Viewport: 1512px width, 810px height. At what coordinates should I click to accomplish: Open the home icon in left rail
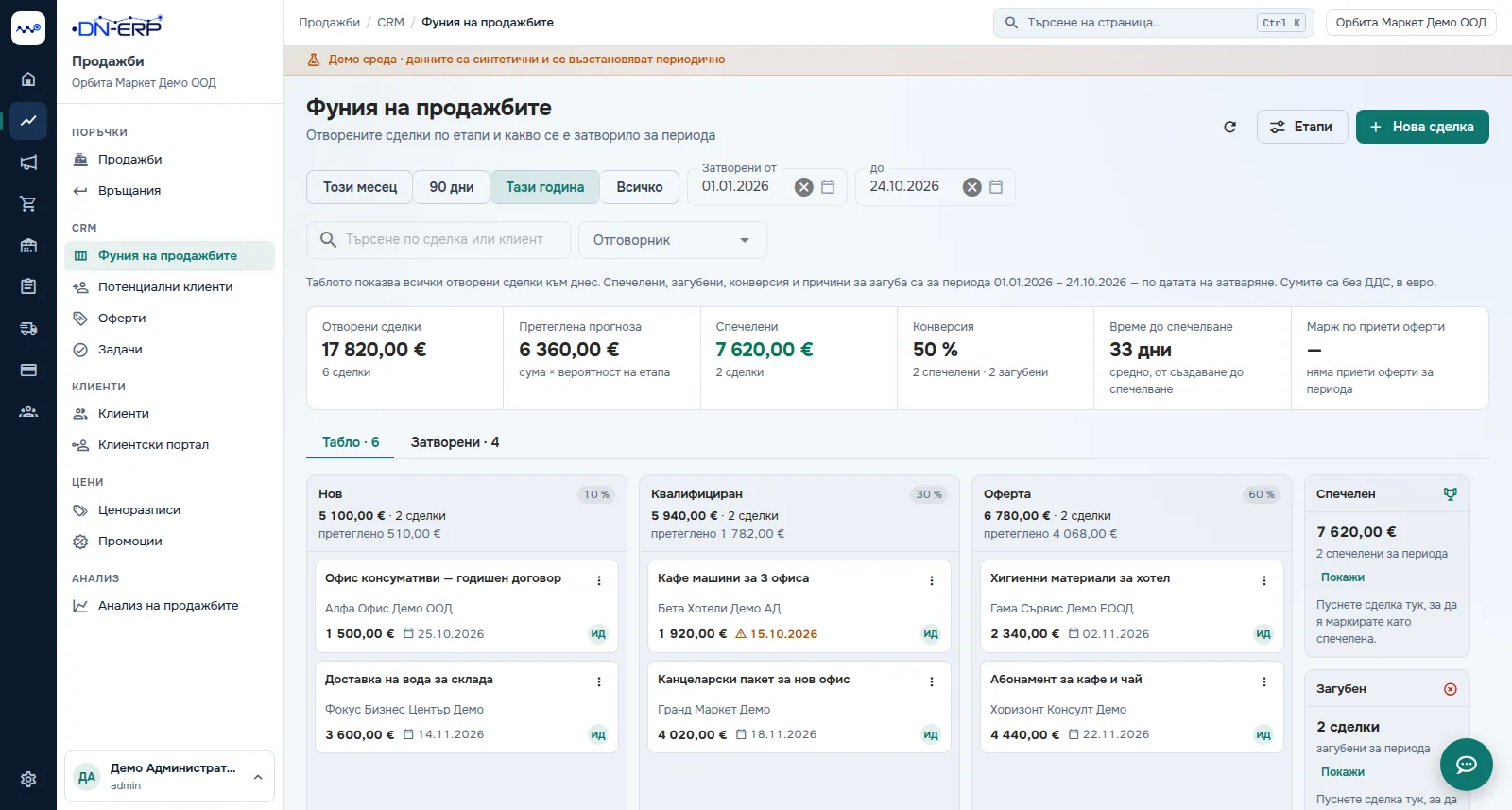tap(28, 79)
